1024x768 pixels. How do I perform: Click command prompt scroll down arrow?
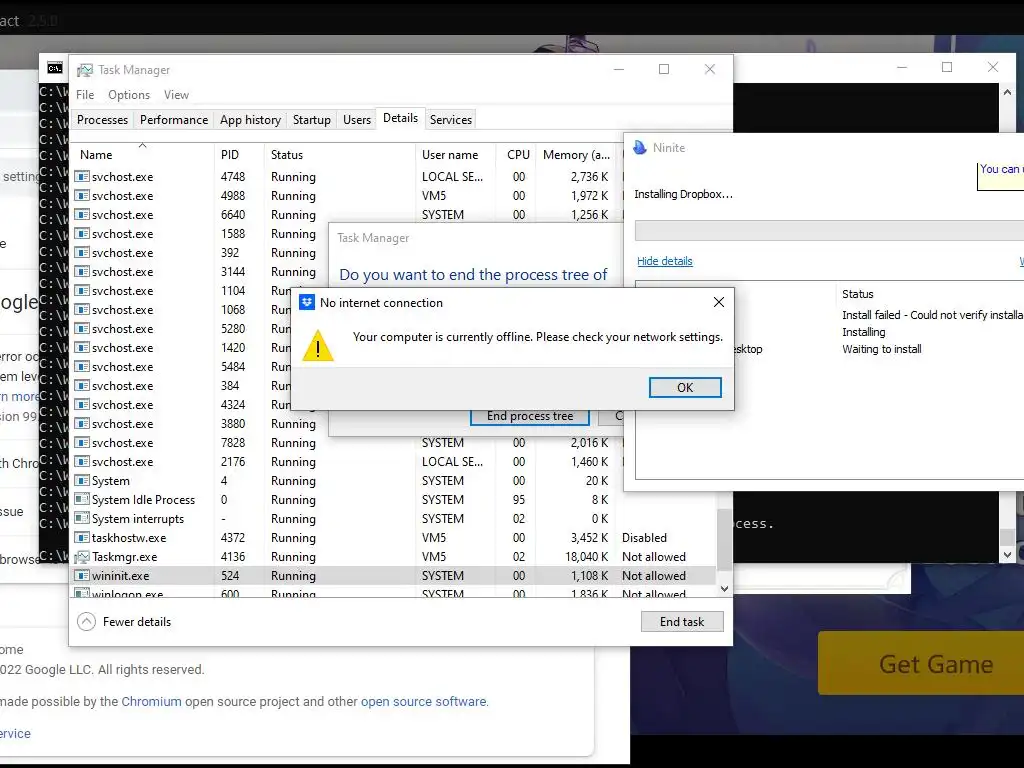(1007, 554)
